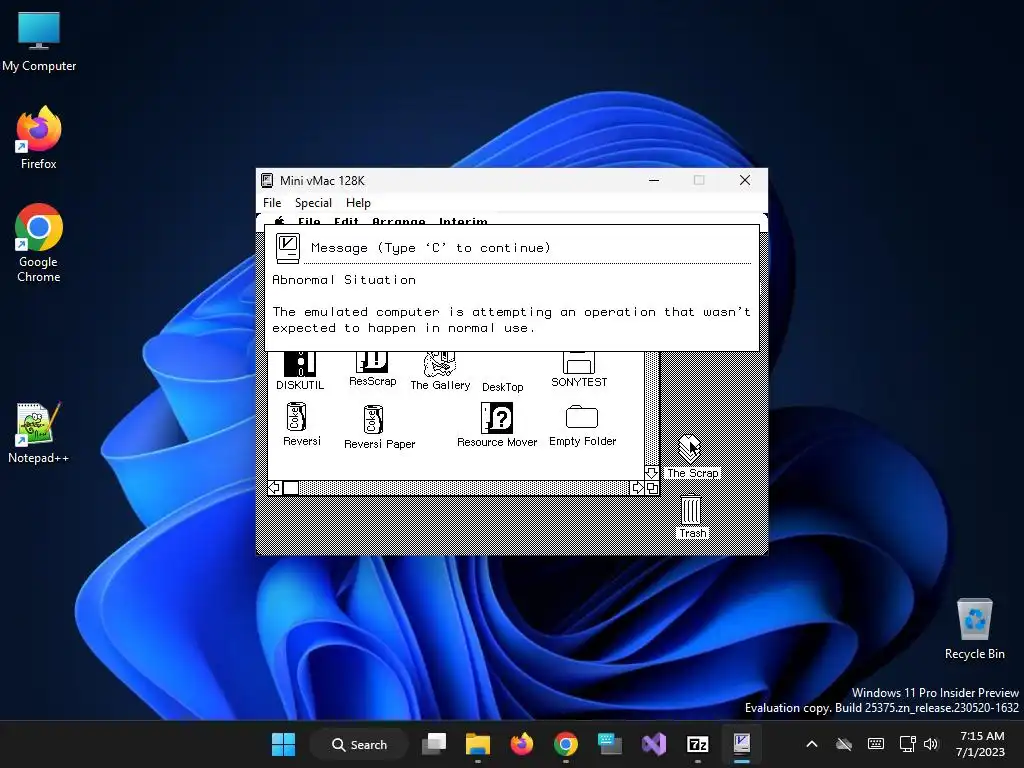Viewport: 1024px width, 768px height.
Task: Open the Special menu in Mini vMac
Action: 313,203
